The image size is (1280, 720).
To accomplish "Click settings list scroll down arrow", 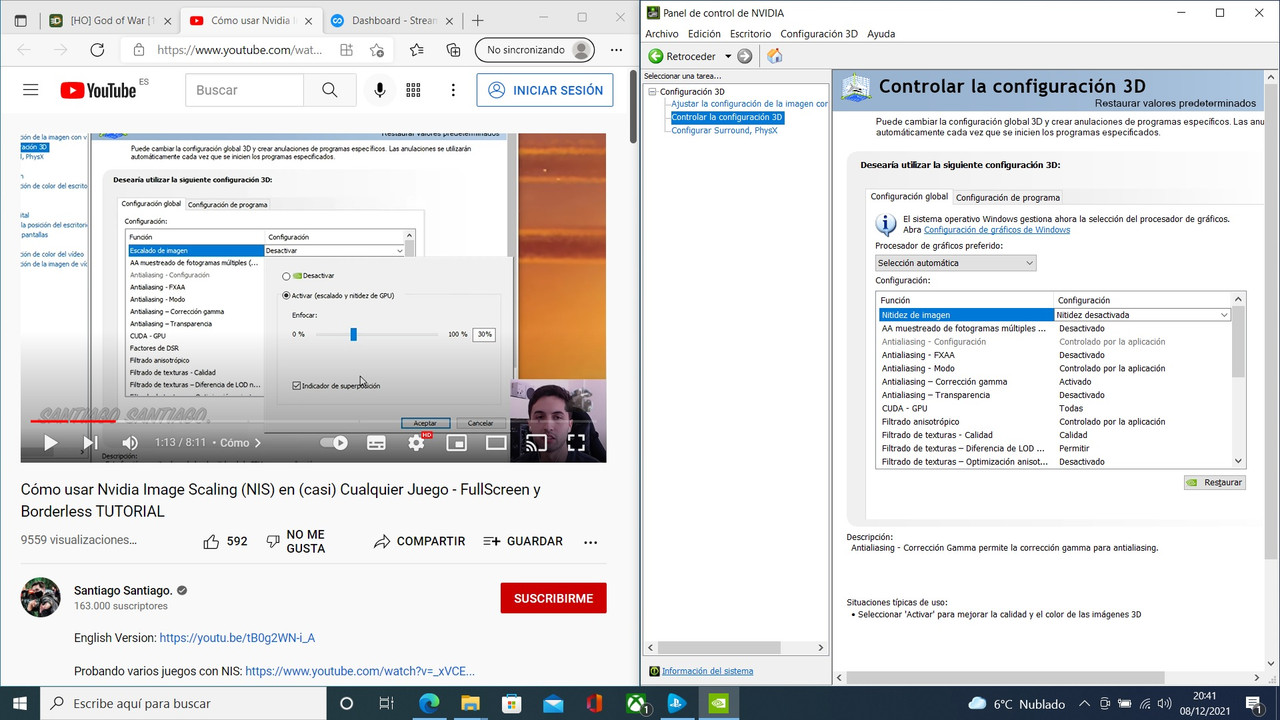I will tap(1239, 461).
